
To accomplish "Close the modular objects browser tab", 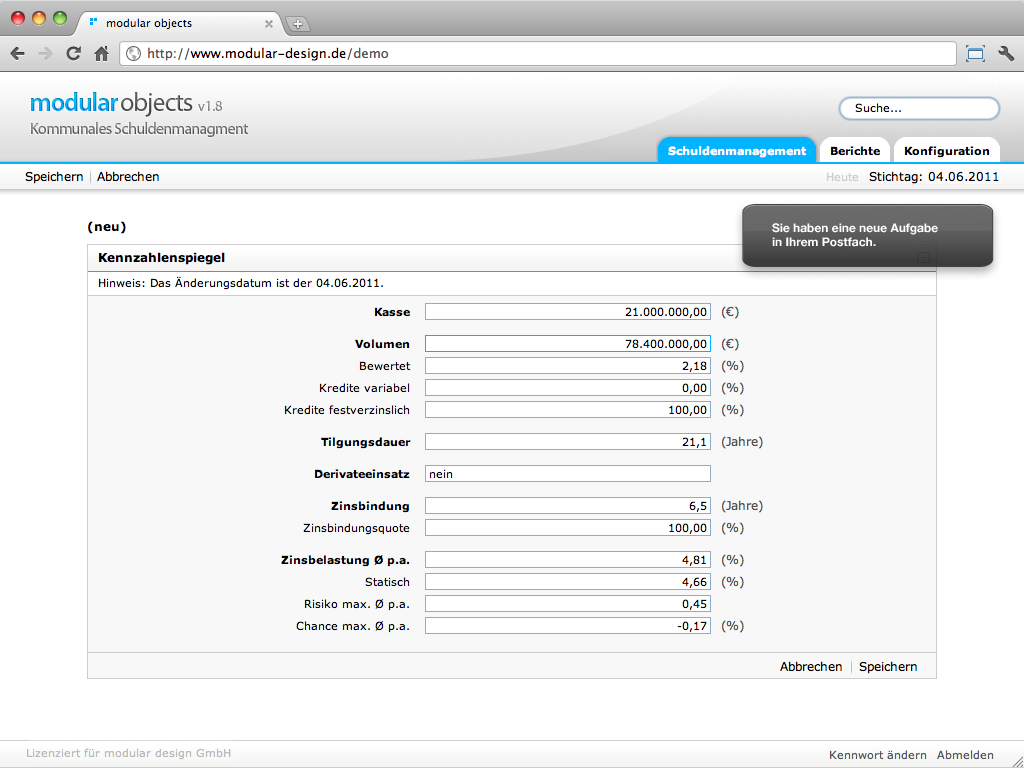I will 268,24.
